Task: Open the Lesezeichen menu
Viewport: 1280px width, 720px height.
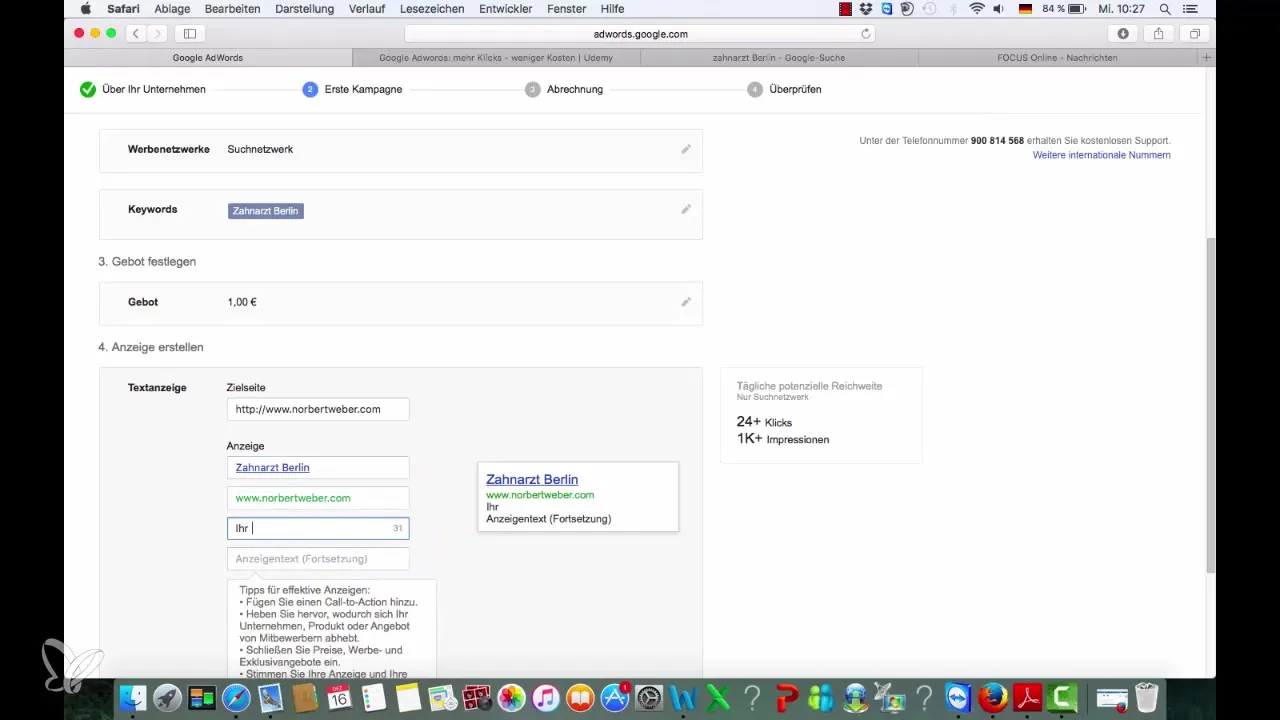Action: coord(430,8)
